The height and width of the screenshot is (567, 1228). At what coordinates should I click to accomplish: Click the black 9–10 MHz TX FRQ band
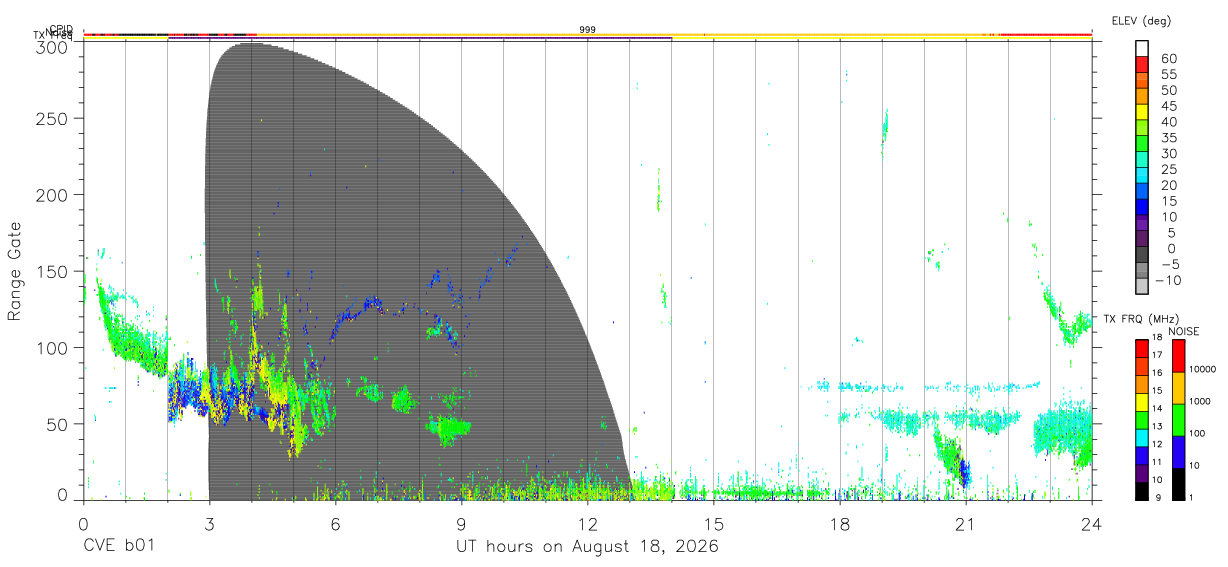pyautogui.click(x=1142, y=490)
